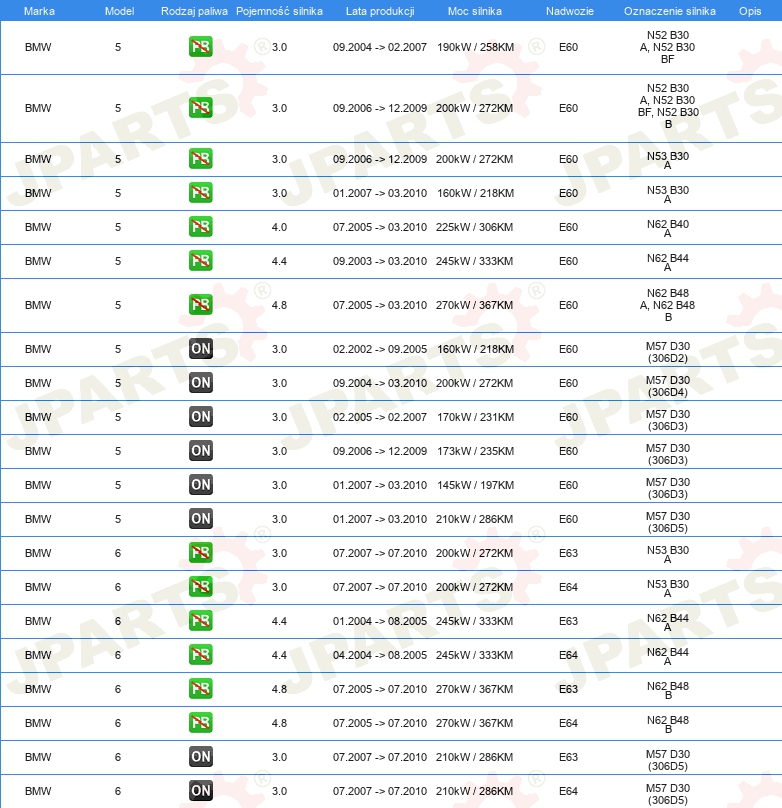Click the 4.4 capacity in the 09.2003 -> 03.2010 row
The height and width of the screenshot is (808, 782).
279,261
